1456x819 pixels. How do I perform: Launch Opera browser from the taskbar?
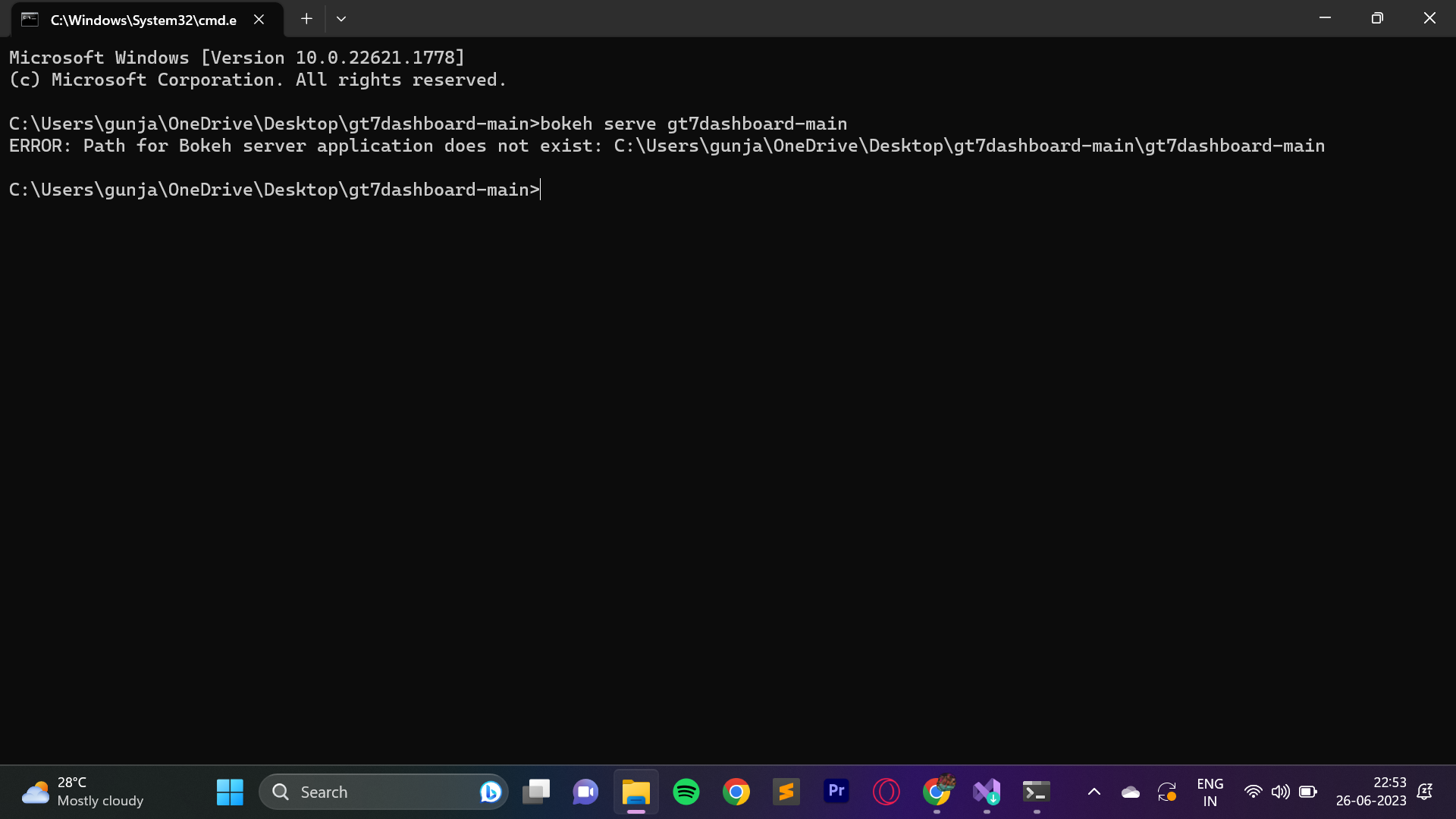886,791
